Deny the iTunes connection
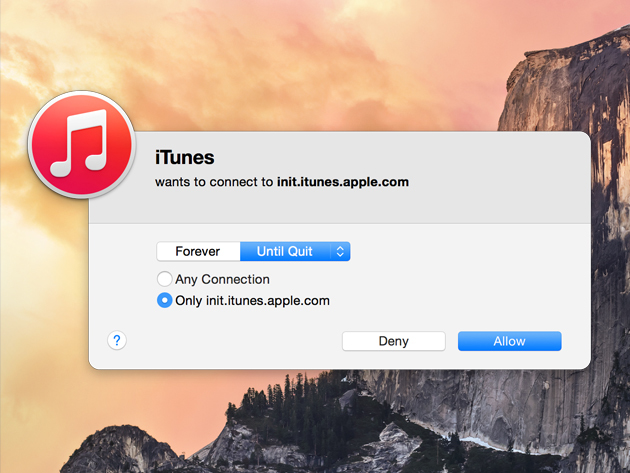 (x=394, y=341)
